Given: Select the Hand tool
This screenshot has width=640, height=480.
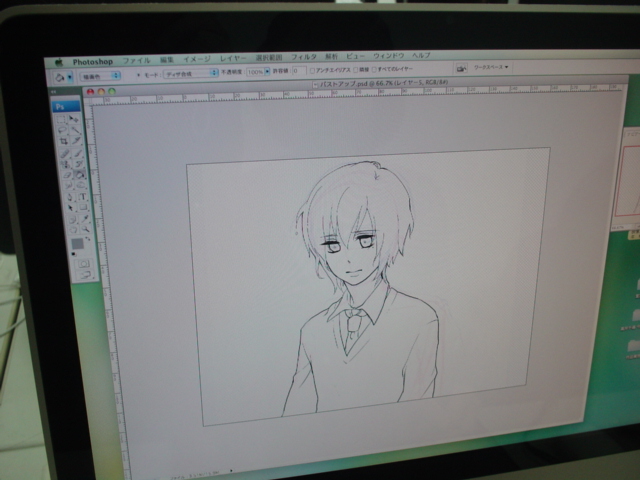Looking at the screenshot, I should point(73,230).
